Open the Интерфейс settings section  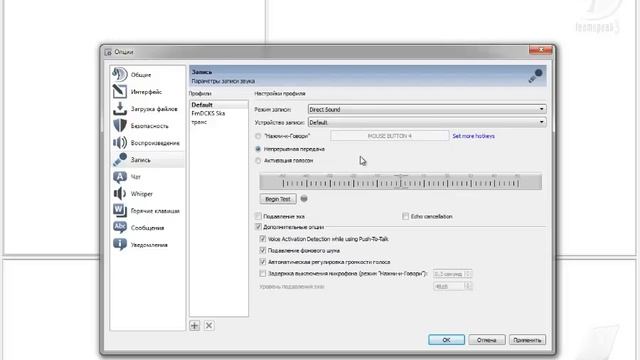tap(147, 92)
